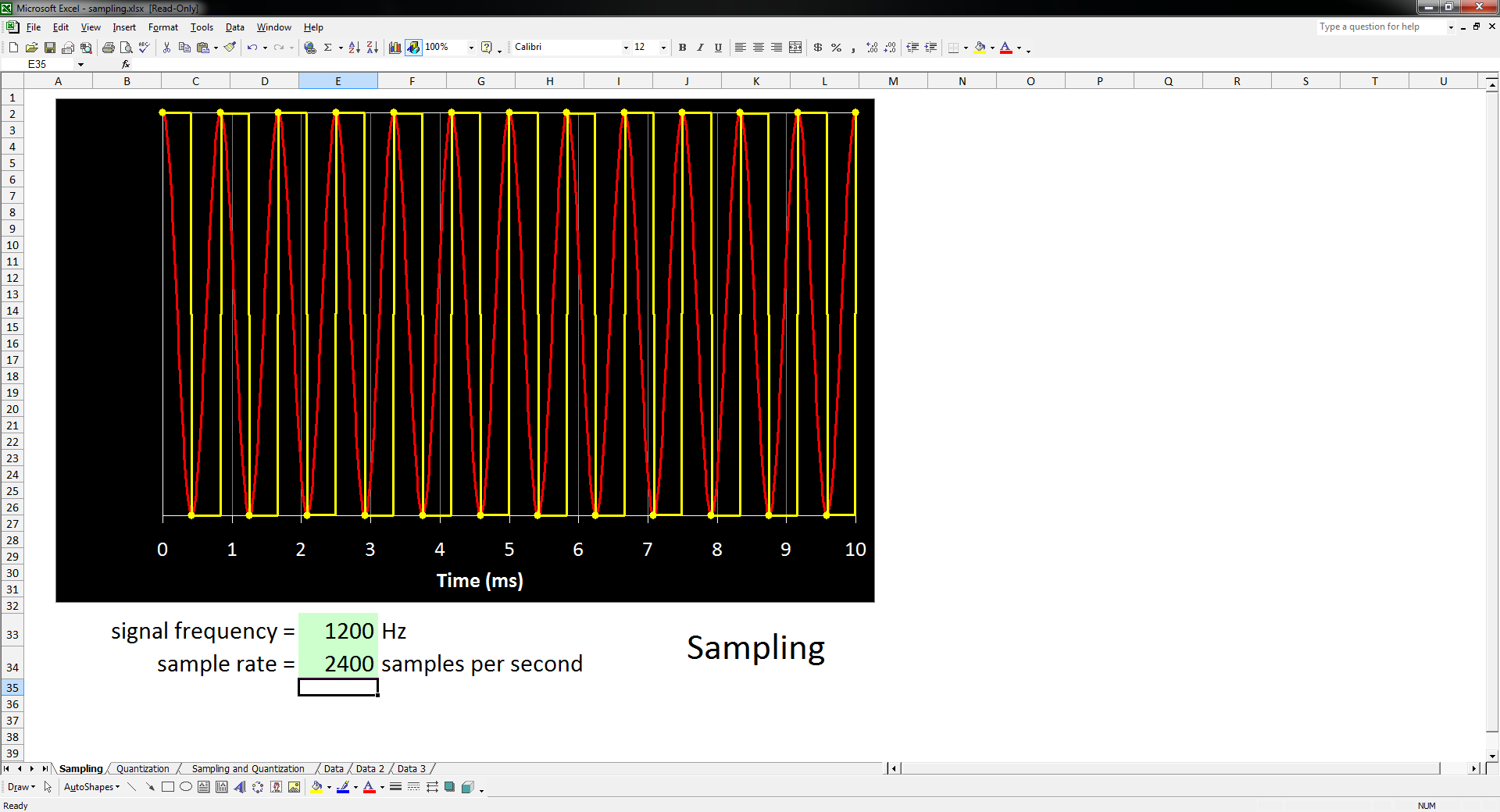Open the Insert menu
Image resolution: width=1500 pixels, height=812 pixels.
click(124, 27)
